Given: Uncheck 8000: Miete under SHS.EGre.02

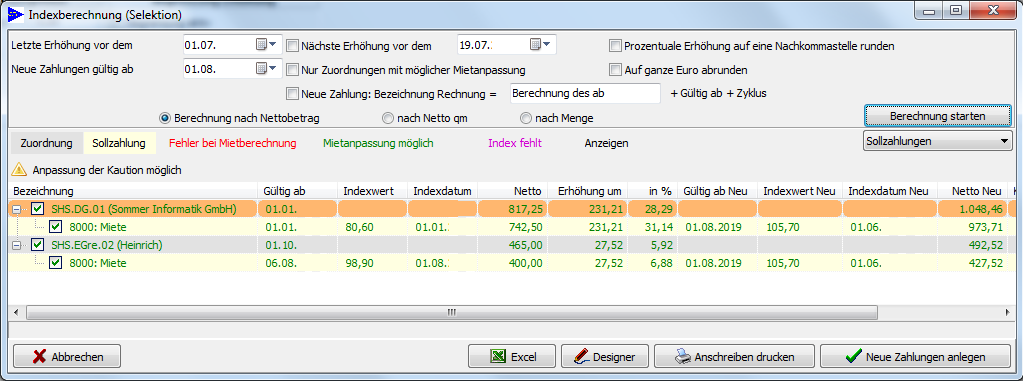Looking at the screenshot, I should pos(55,262).
